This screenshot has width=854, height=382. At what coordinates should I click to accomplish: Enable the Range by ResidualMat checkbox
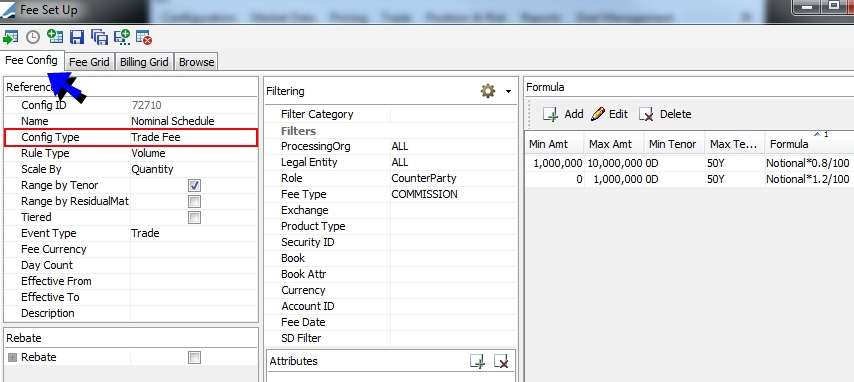pos(194,202)
